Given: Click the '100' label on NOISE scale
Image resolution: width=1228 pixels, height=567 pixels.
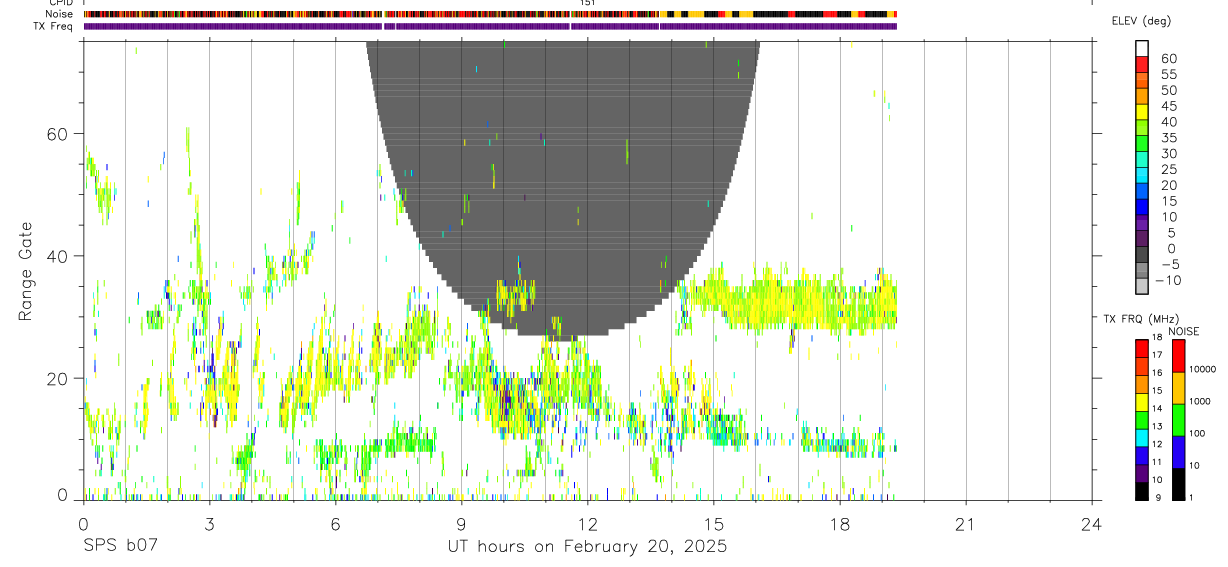Looking at the screenshot, I should (1199, 433).
